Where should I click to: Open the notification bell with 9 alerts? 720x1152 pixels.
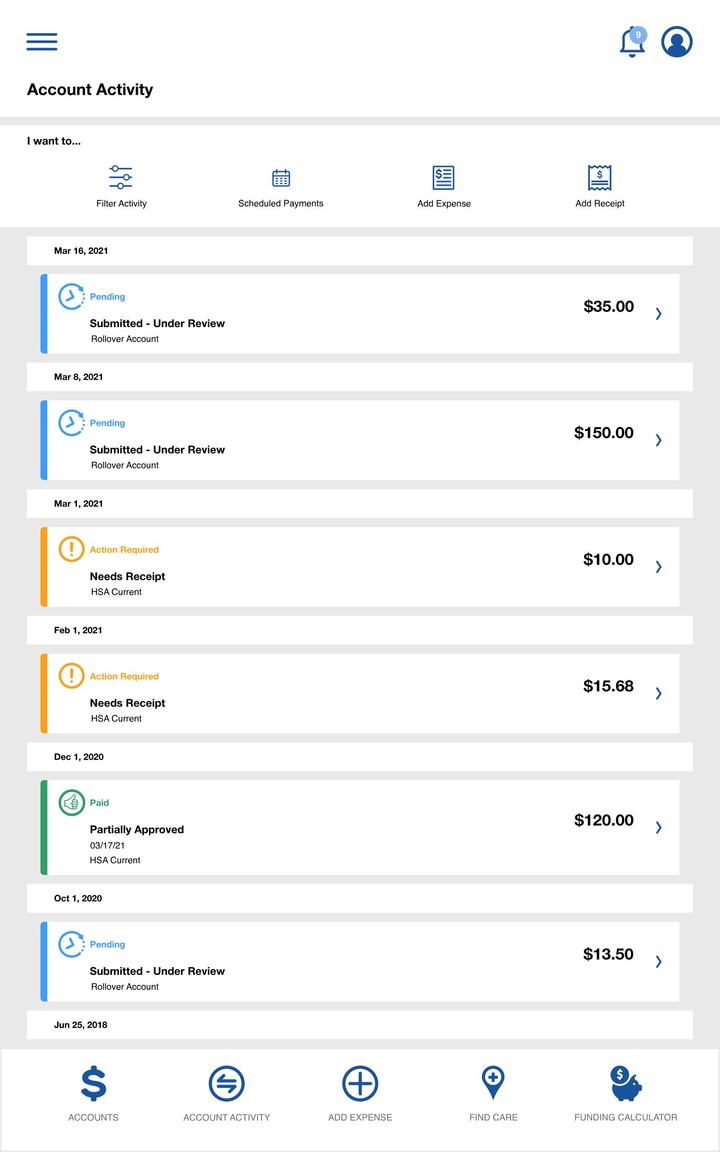click(x=630, y=42)
